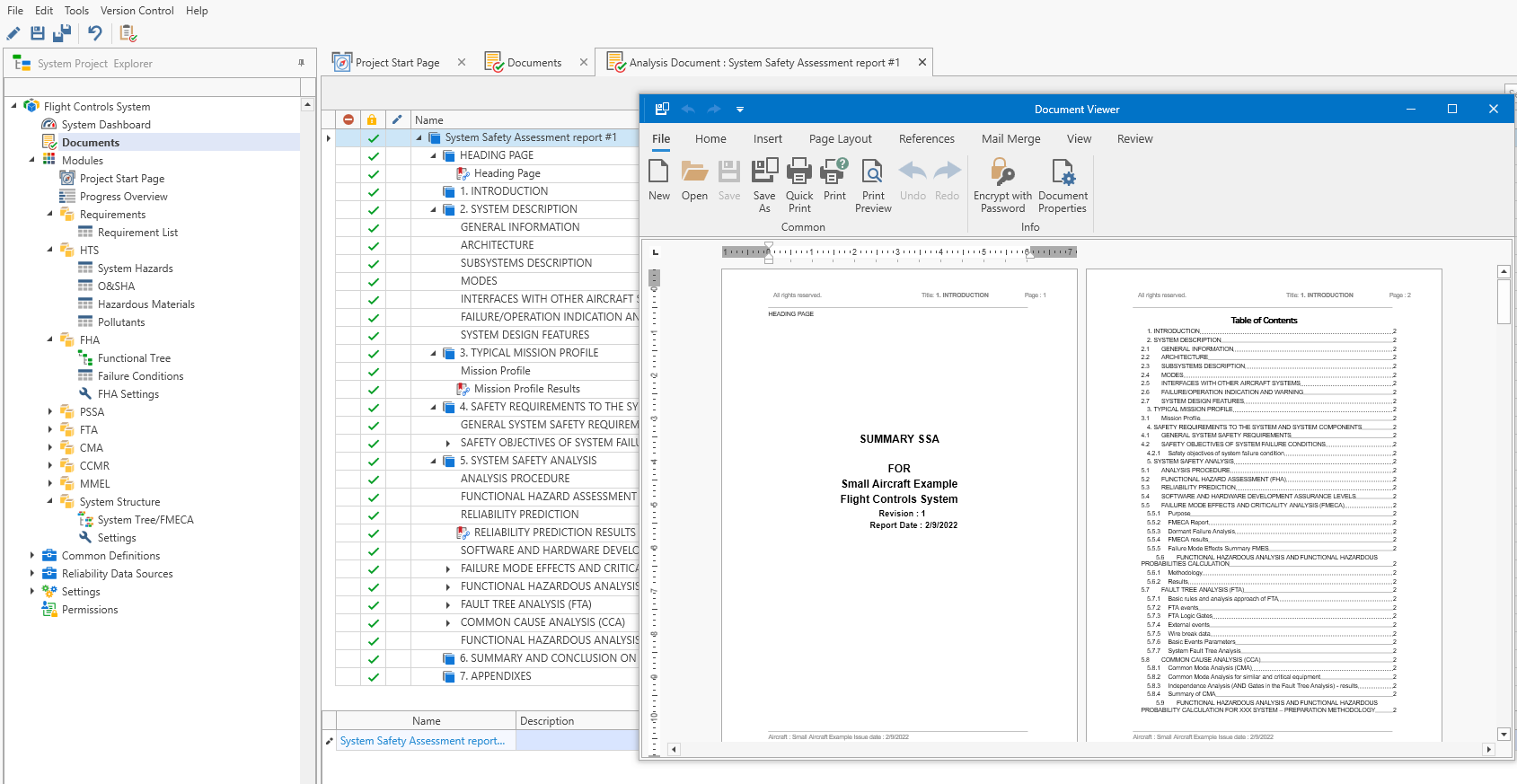Expand the PSSA folder

(50, 412)
